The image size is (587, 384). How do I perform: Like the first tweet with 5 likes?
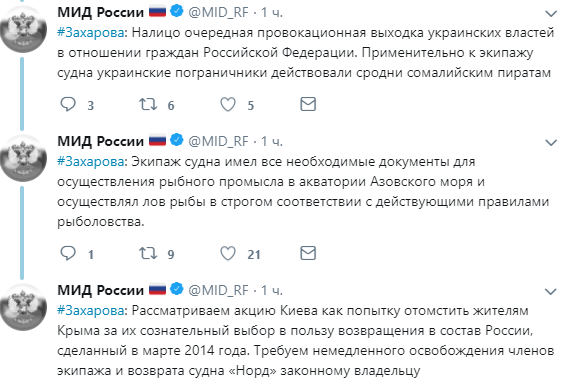pyautogui.click(x=228, y=104)
